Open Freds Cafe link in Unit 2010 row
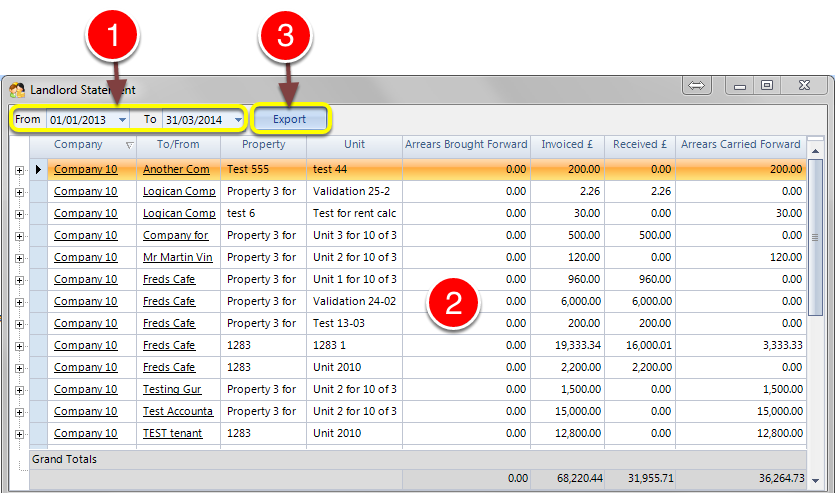Image resolution: width=835 pixels, height=493 pixels. [x=169, y=367]
